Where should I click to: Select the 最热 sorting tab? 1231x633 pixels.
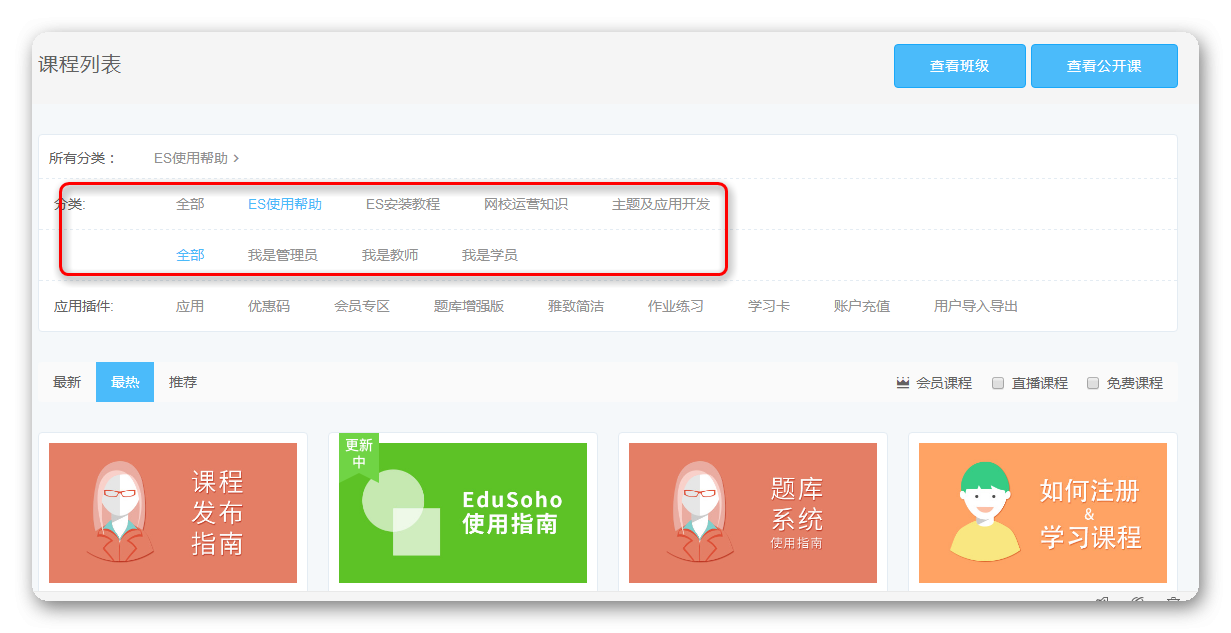click(x=125, y=382)
